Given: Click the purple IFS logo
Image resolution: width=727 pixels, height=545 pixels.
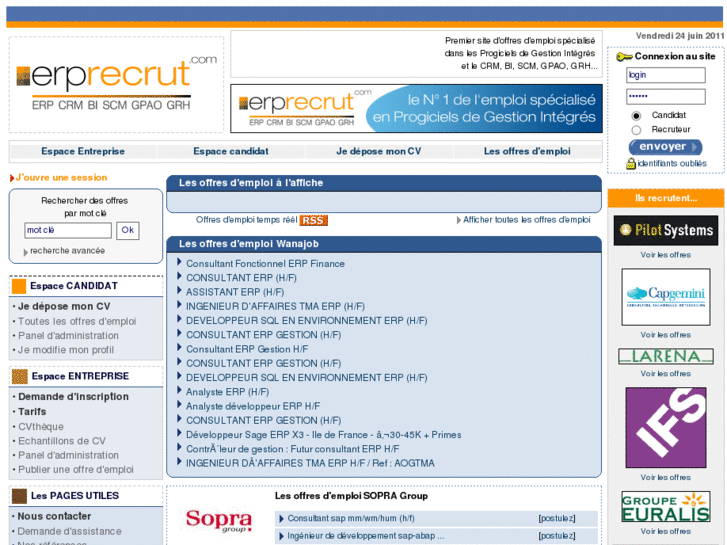Looking at the screenshot, I should click(666, 427).
